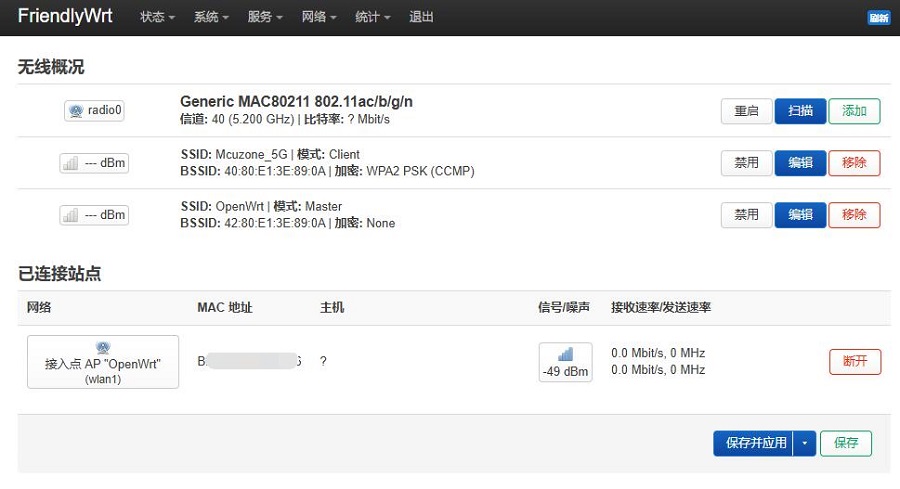Click the 已连接站点 heading
Viewport: 900px width, 489px height.
point(60,274)
